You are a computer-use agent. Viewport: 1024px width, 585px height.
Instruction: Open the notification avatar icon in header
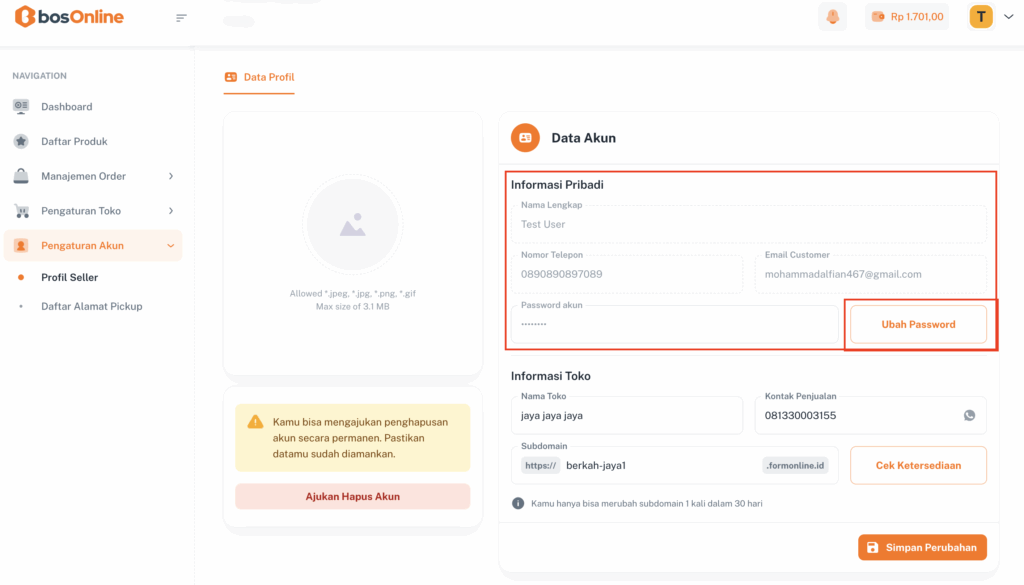click(x=831, y=17)
